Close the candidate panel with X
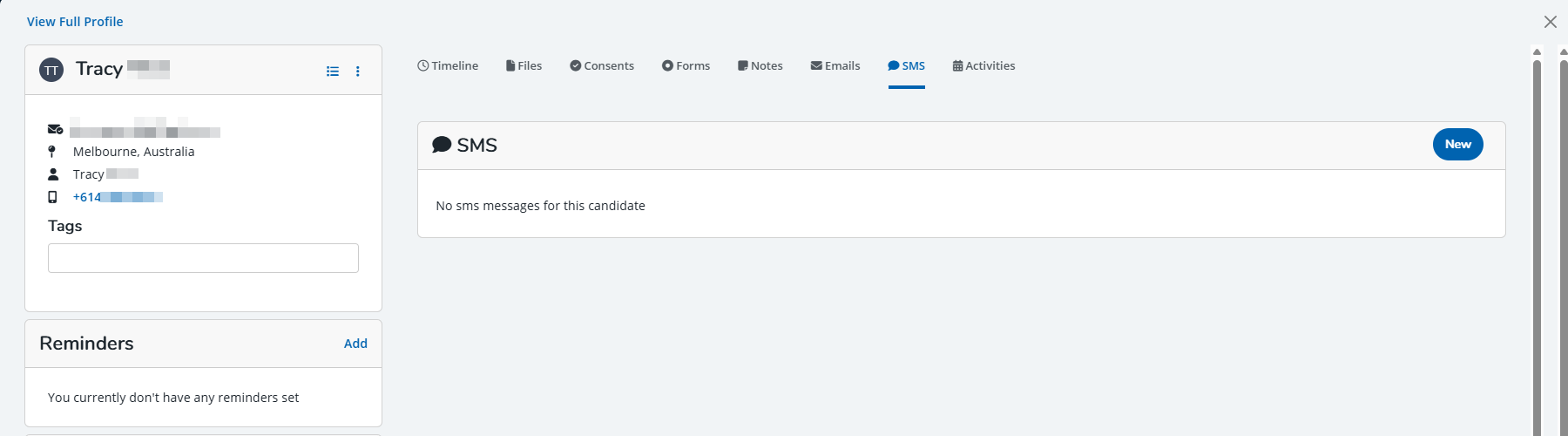1568x436 pixels. (1550, 22)
